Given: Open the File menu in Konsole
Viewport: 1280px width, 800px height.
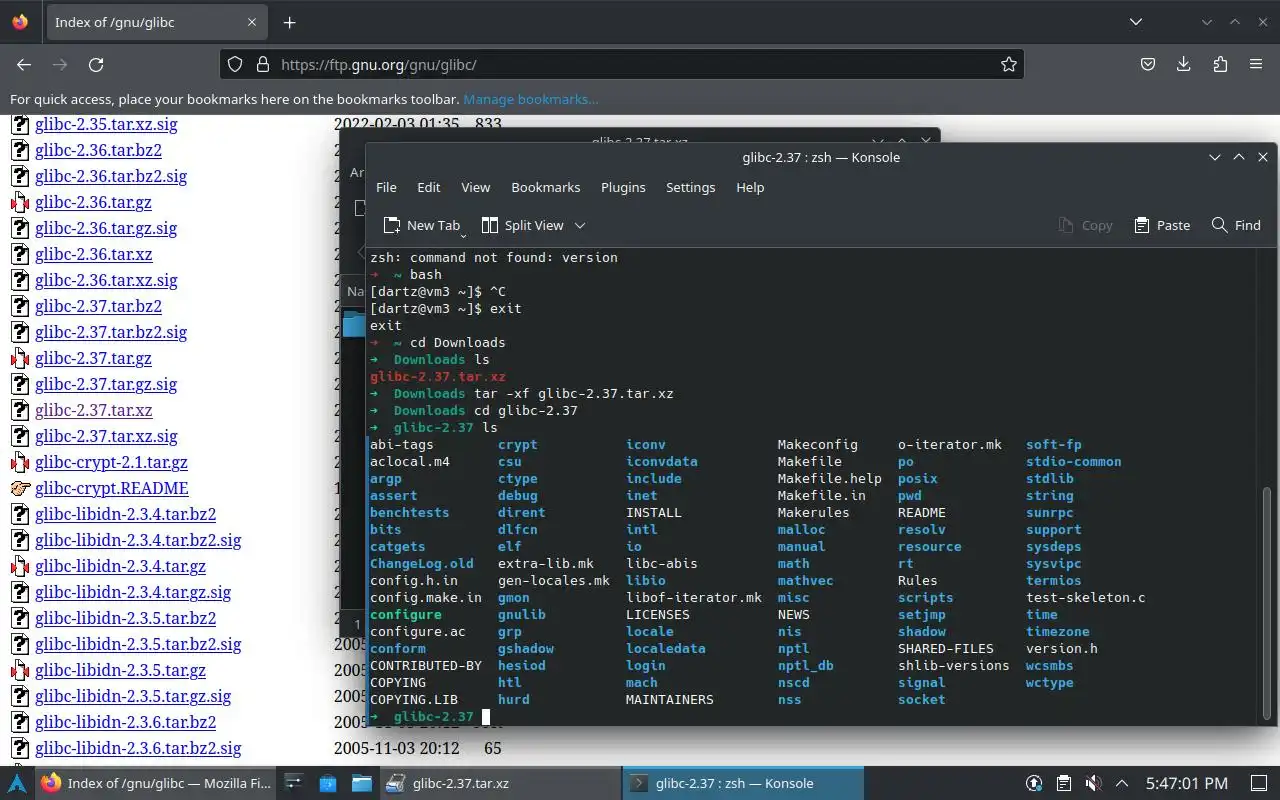Looking at the screenshot, I should (x=386, y=187).
